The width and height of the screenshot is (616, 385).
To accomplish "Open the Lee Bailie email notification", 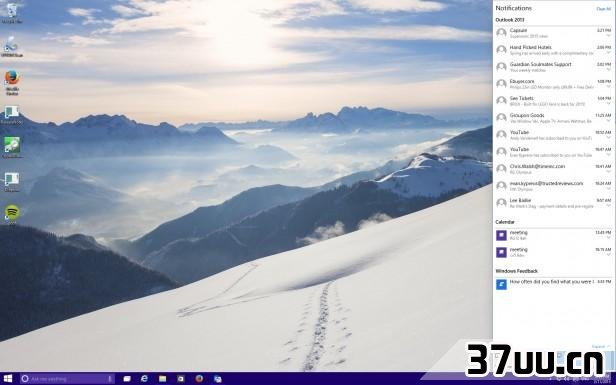I will click(553, 203).
